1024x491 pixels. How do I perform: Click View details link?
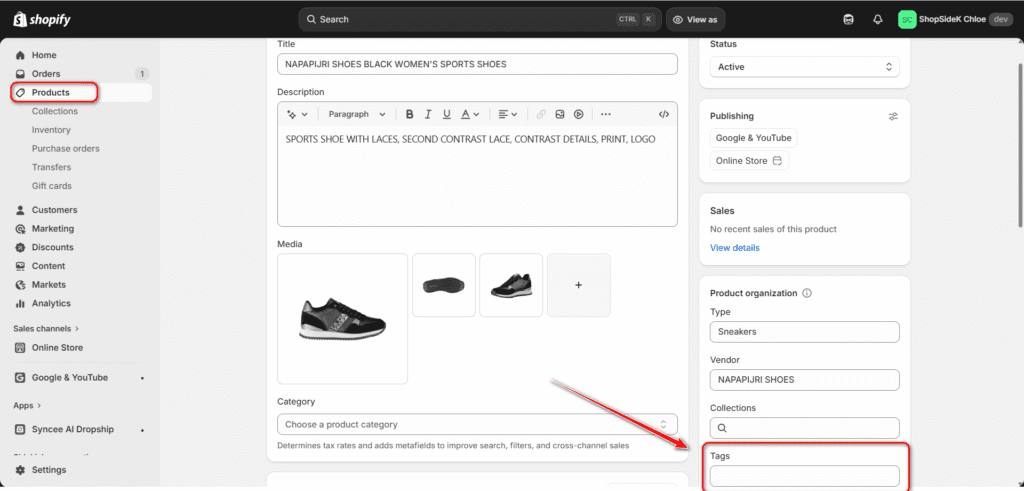[735, 248]
